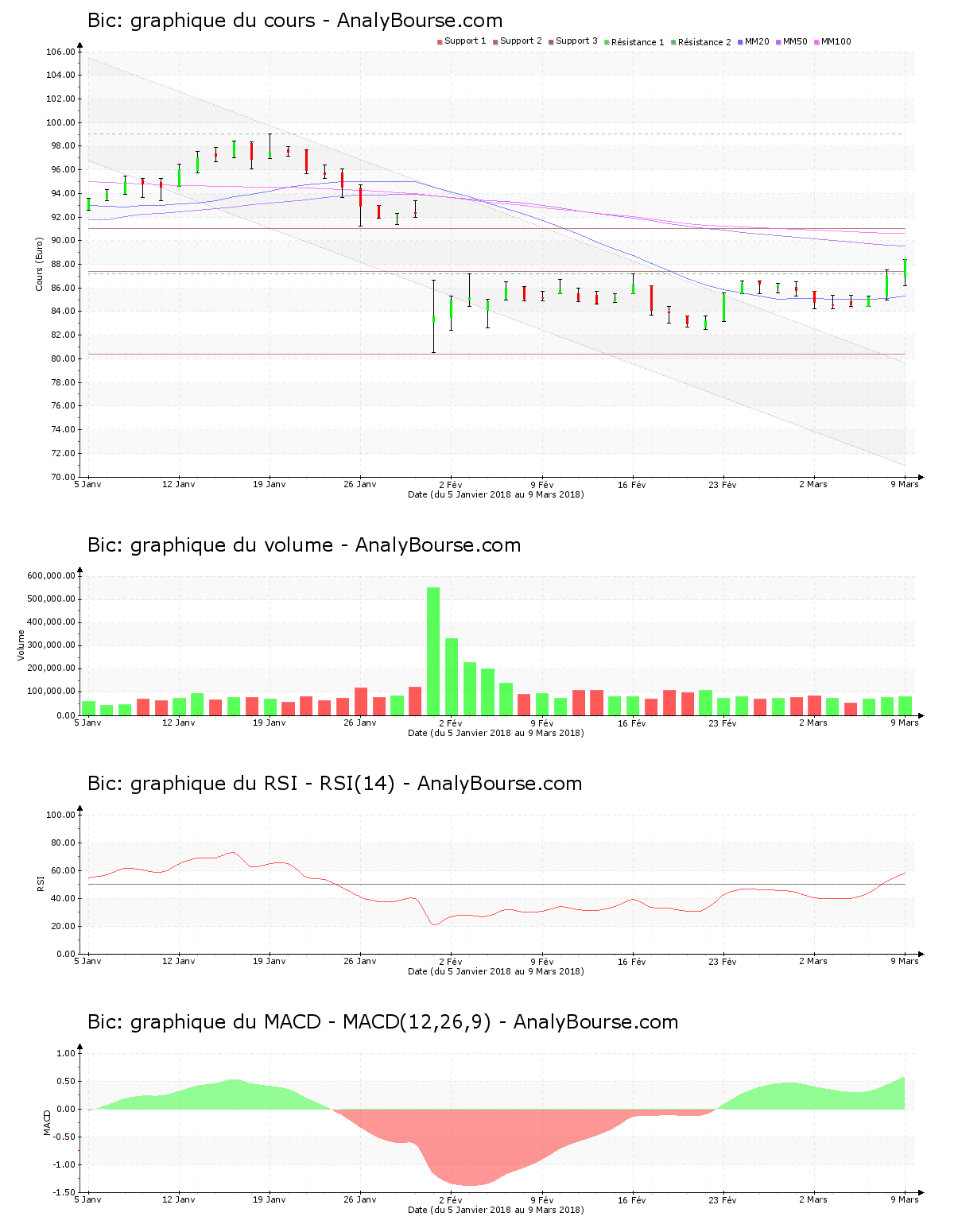The image size is (954, 1232).
Task: Select the Support 3 legend marker
Action: tap(551, 41)
